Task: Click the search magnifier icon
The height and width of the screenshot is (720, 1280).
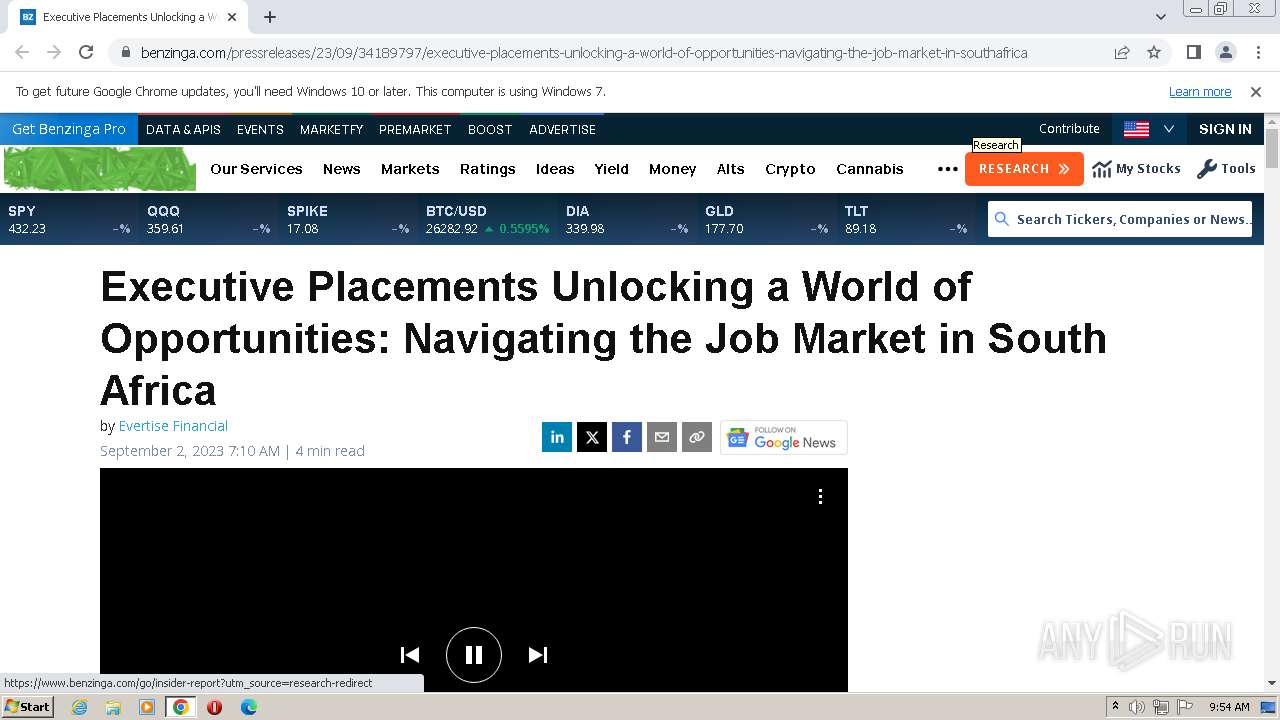Action: click(x=1002, y=219)
